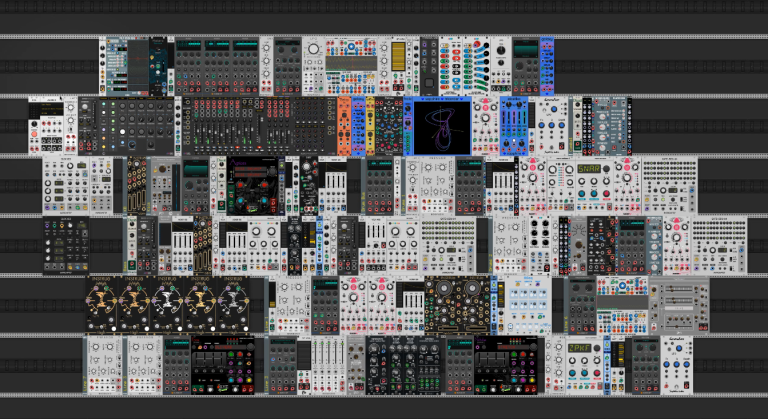Turn the large white knob on top-row LFO module

[x=313, y=49]
